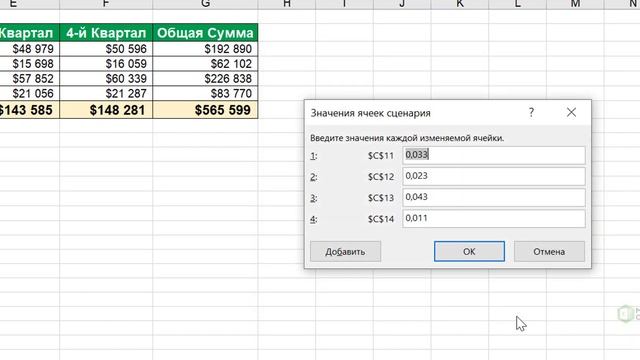Click the OK button in scenario dialog
This screenshot has height=360, width=640.
[469, 251]
